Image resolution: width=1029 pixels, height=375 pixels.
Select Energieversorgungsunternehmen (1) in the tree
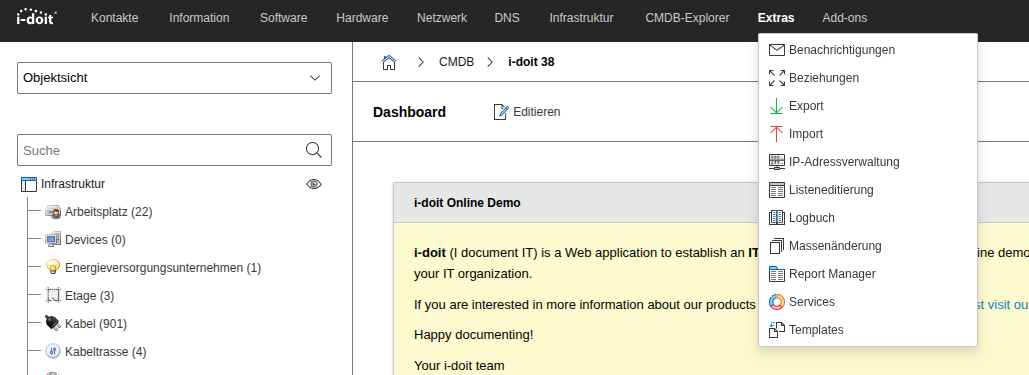163,268
